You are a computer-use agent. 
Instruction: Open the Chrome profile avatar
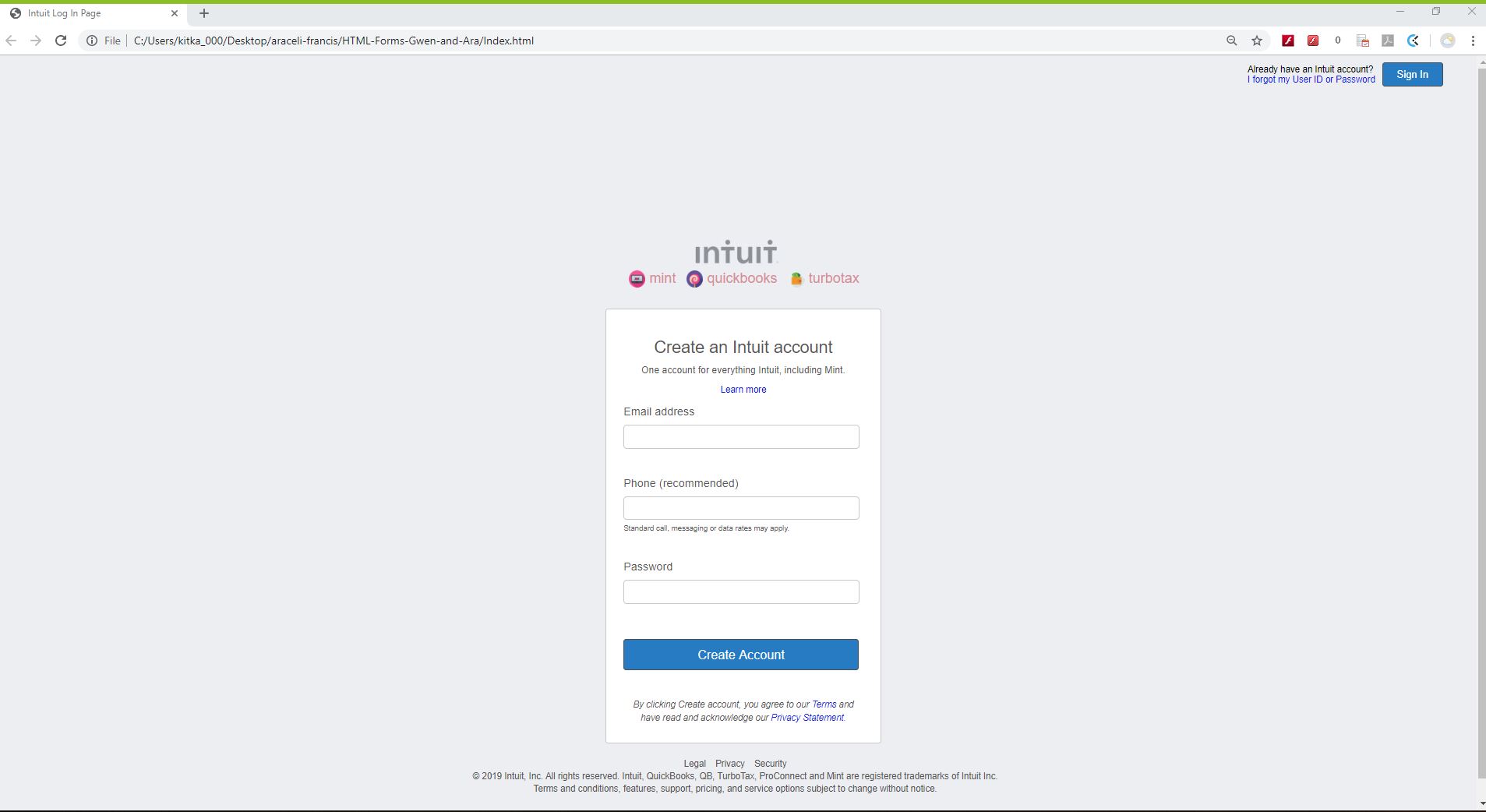pos(1448,41)
